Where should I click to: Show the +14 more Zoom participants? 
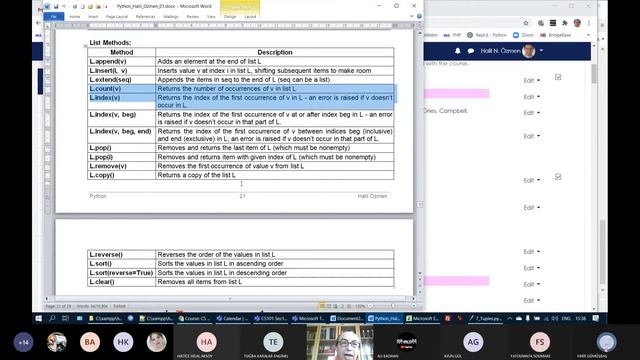click(23, 342)
